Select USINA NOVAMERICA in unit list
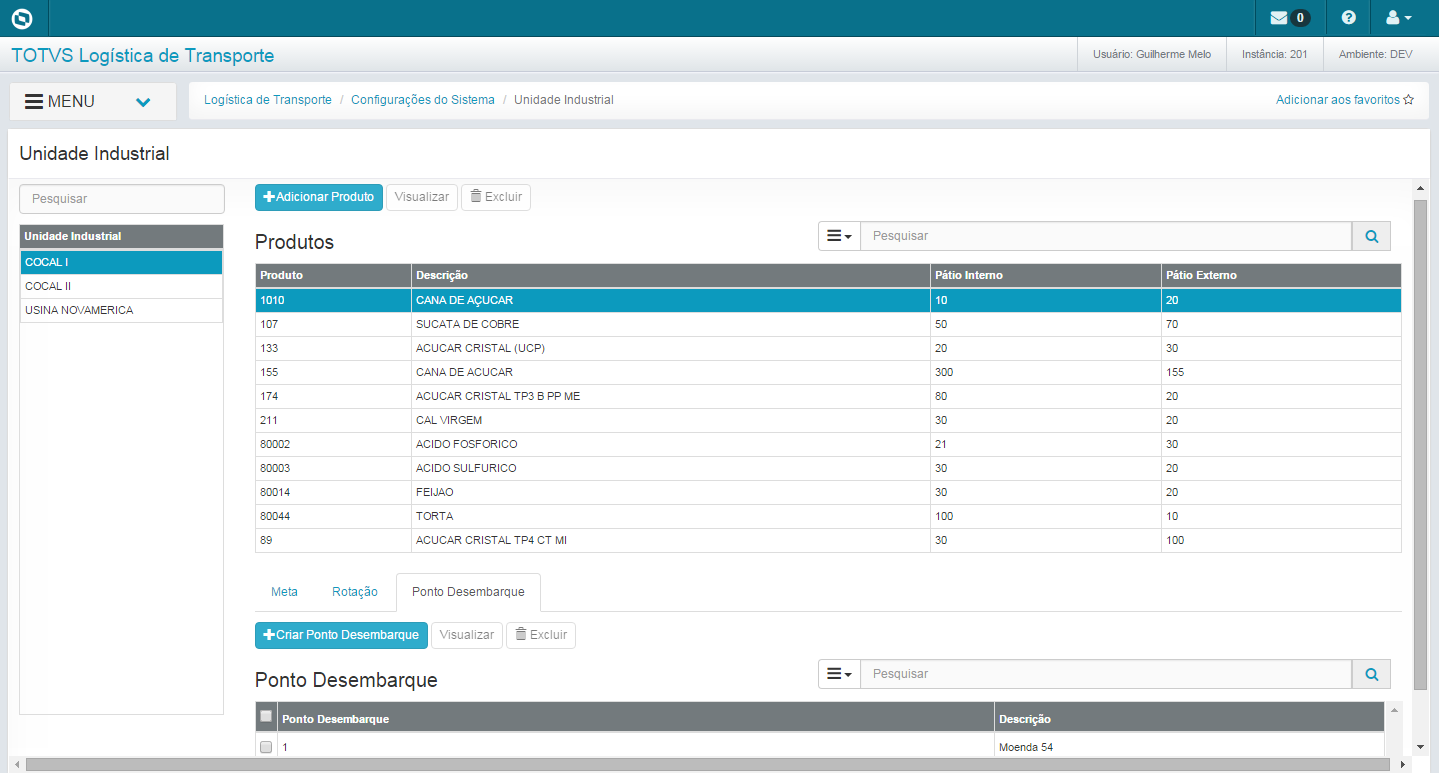The image size is (1439, 773). [x=121, y=310]
